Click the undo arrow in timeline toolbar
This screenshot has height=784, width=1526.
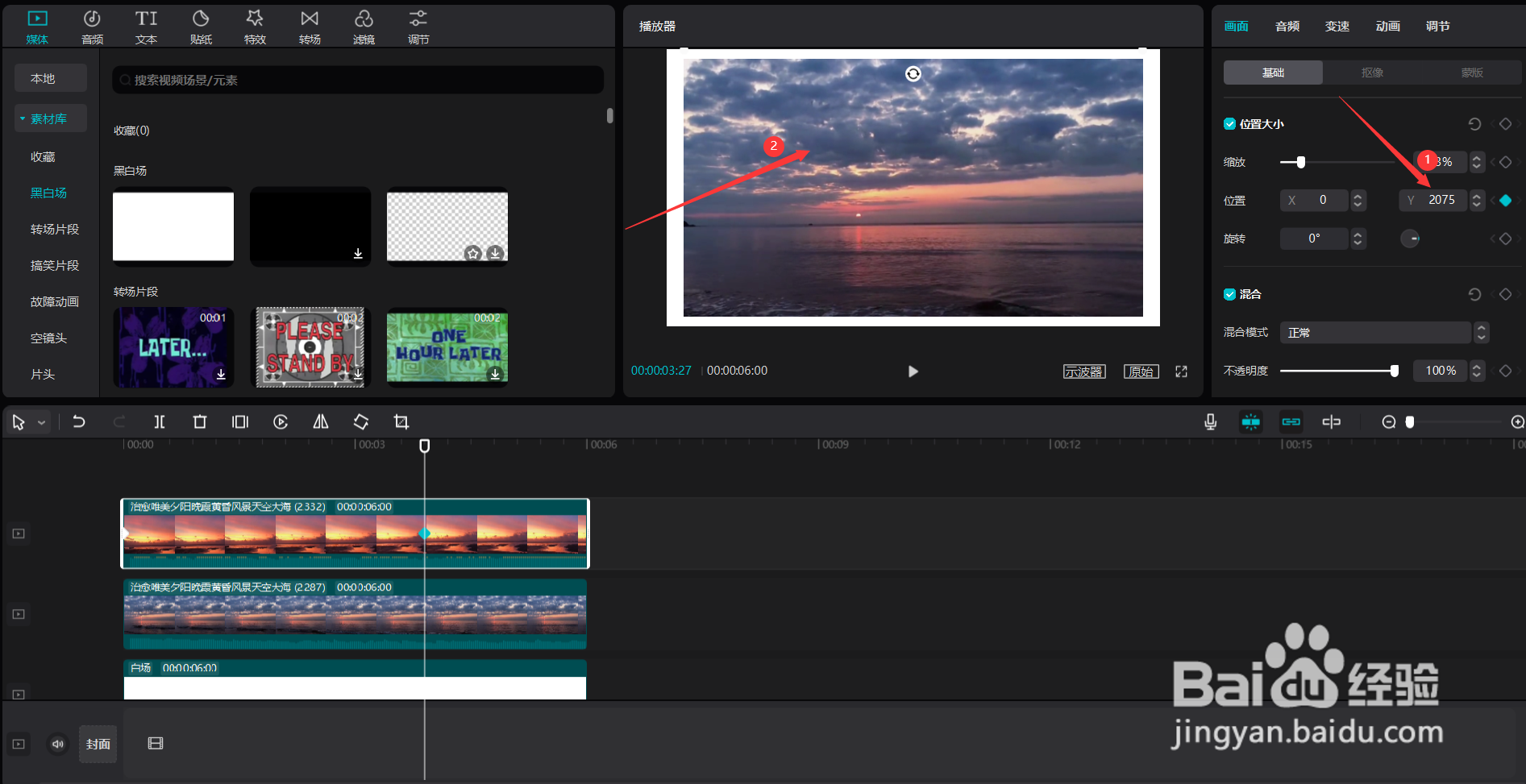coord(79,421)
